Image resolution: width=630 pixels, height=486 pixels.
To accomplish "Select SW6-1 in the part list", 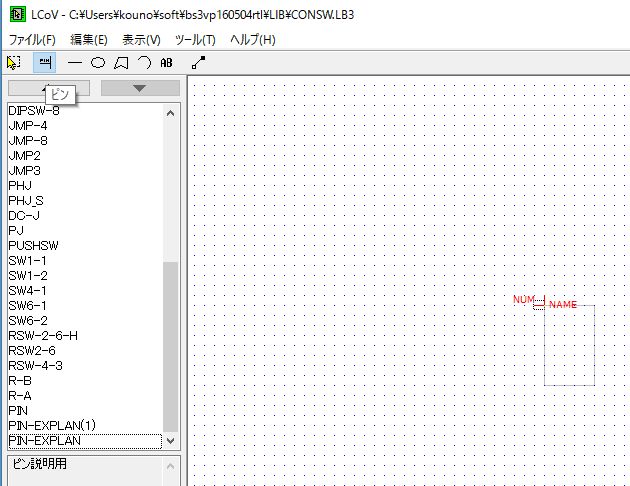I will coord(85,306).
